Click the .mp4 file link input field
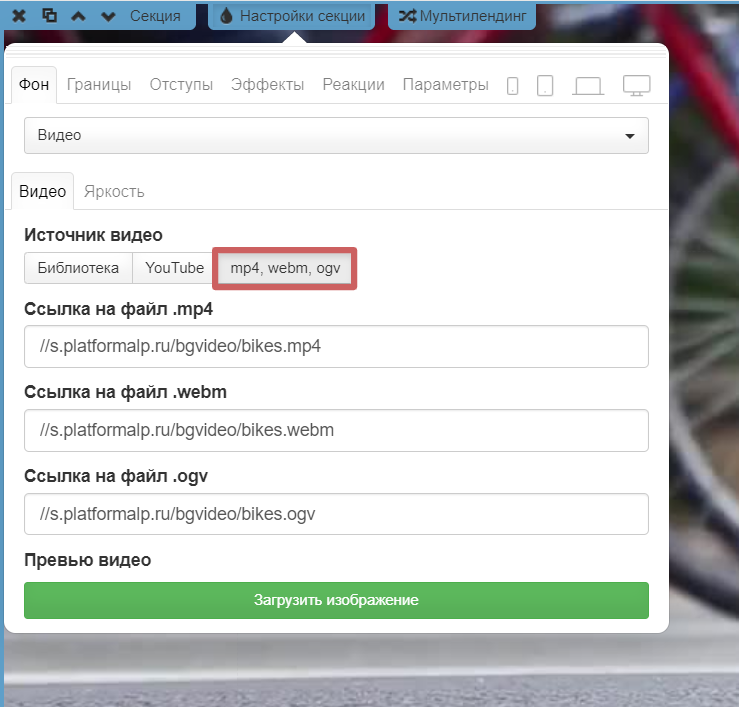This screenshot has height=707, width=739. pyautogui.click(x=336, y=346)
